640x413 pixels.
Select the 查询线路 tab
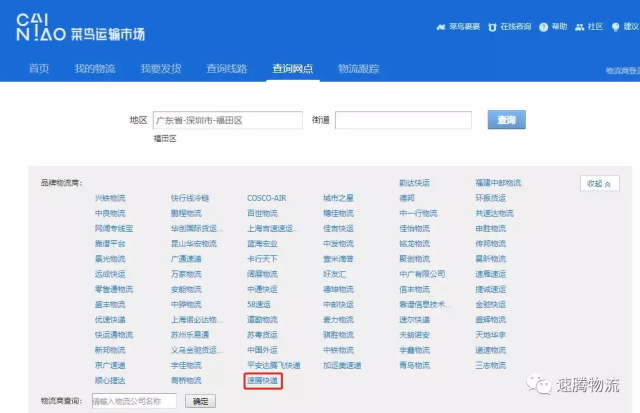pos(227,69)
